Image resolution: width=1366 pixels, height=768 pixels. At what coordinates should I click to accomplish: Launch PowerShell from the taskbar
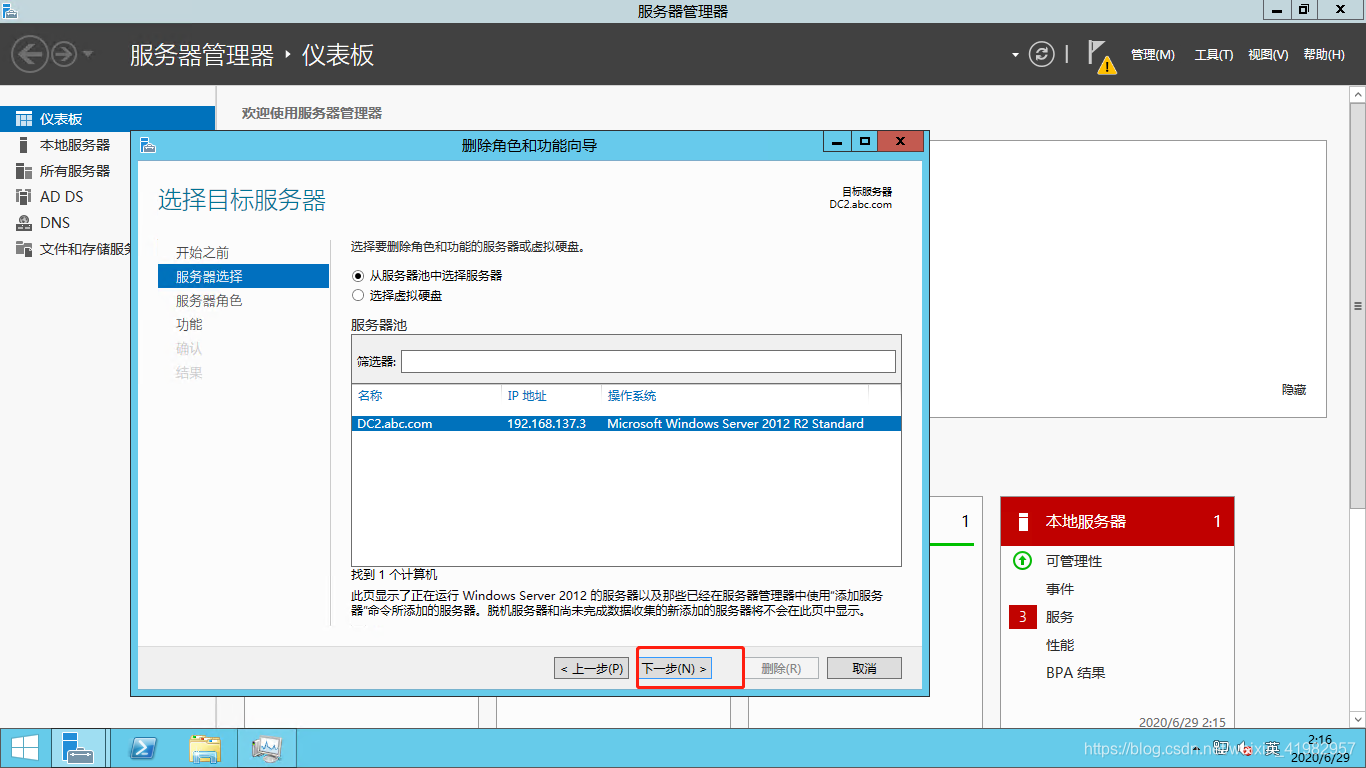pyautogui.click(x=145, y=748)
